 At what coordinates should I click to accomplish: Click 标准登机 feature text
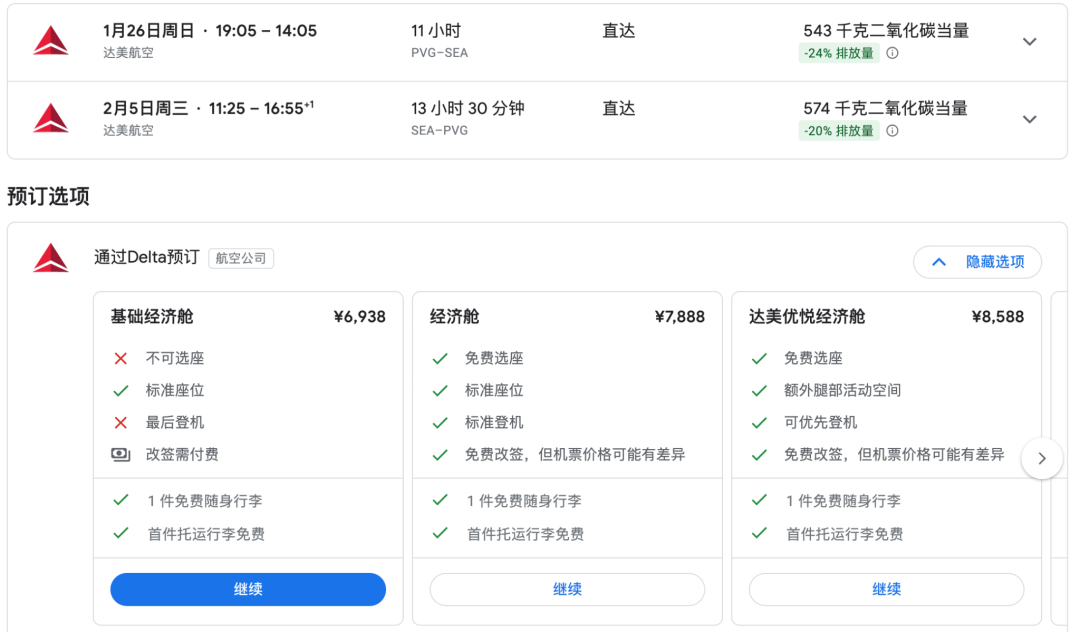point(494,423)
